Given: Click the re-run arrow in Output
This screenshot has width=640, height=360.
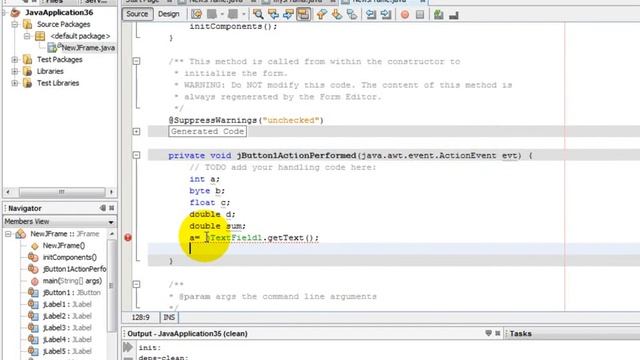Looking at the screenshot, I should coord(128,347).
